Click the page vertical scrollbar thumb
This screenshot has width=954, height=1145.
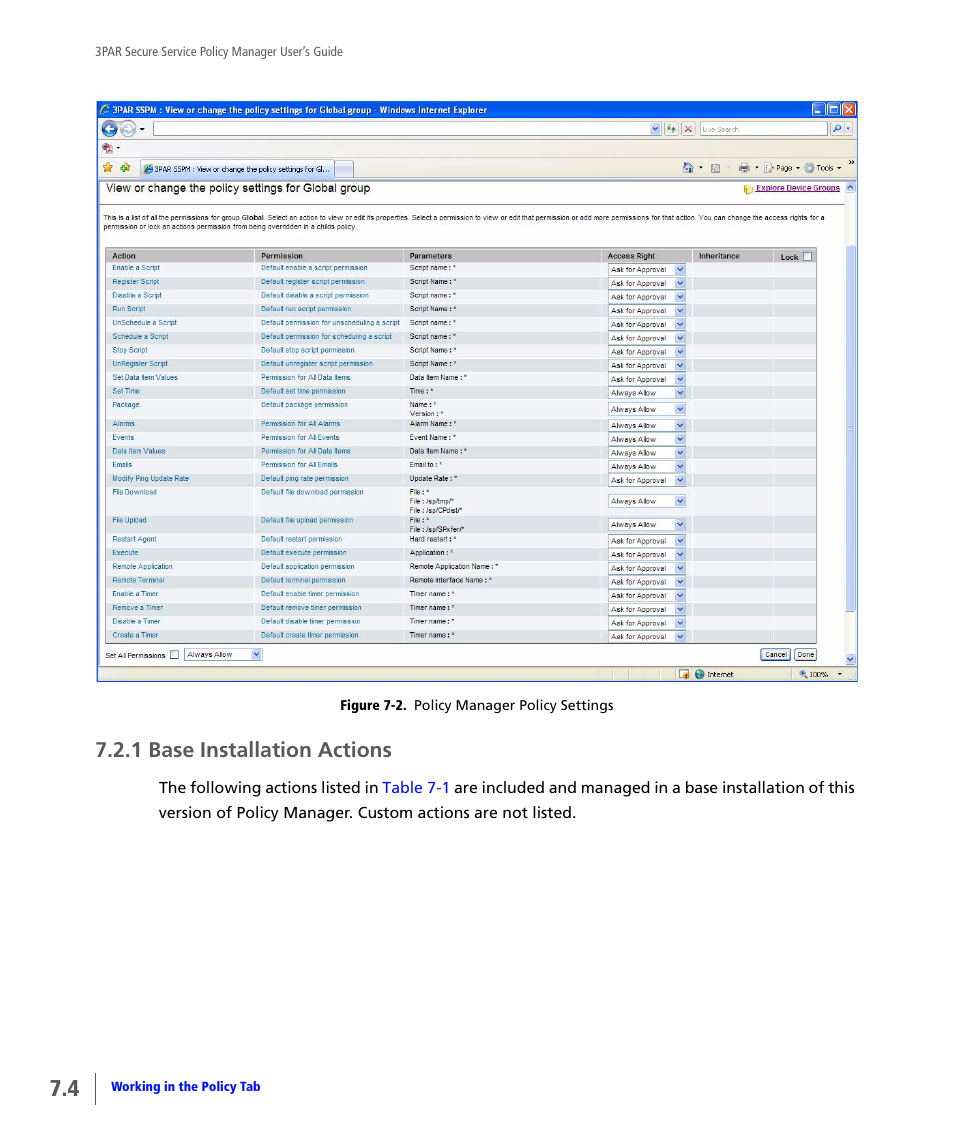850,427
